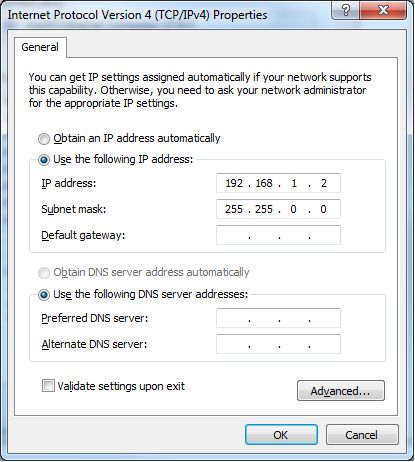Choose Use the following IP address
This screenshot has height=462, width=415.
click(x=44, y=160)
